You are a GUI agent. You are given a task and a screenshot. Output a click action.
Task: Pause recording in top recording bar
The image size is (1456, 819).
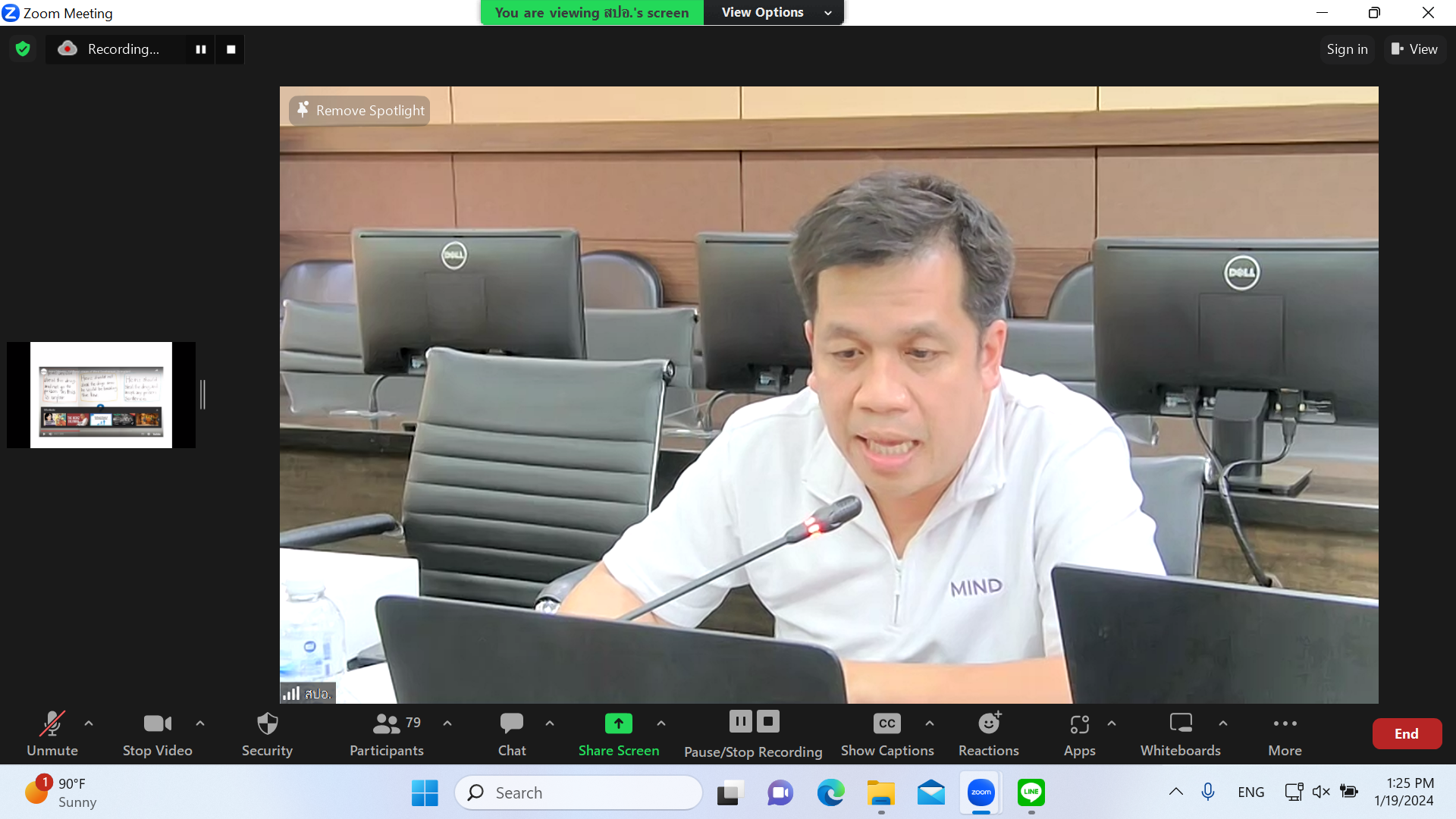(x=201, y=49)
